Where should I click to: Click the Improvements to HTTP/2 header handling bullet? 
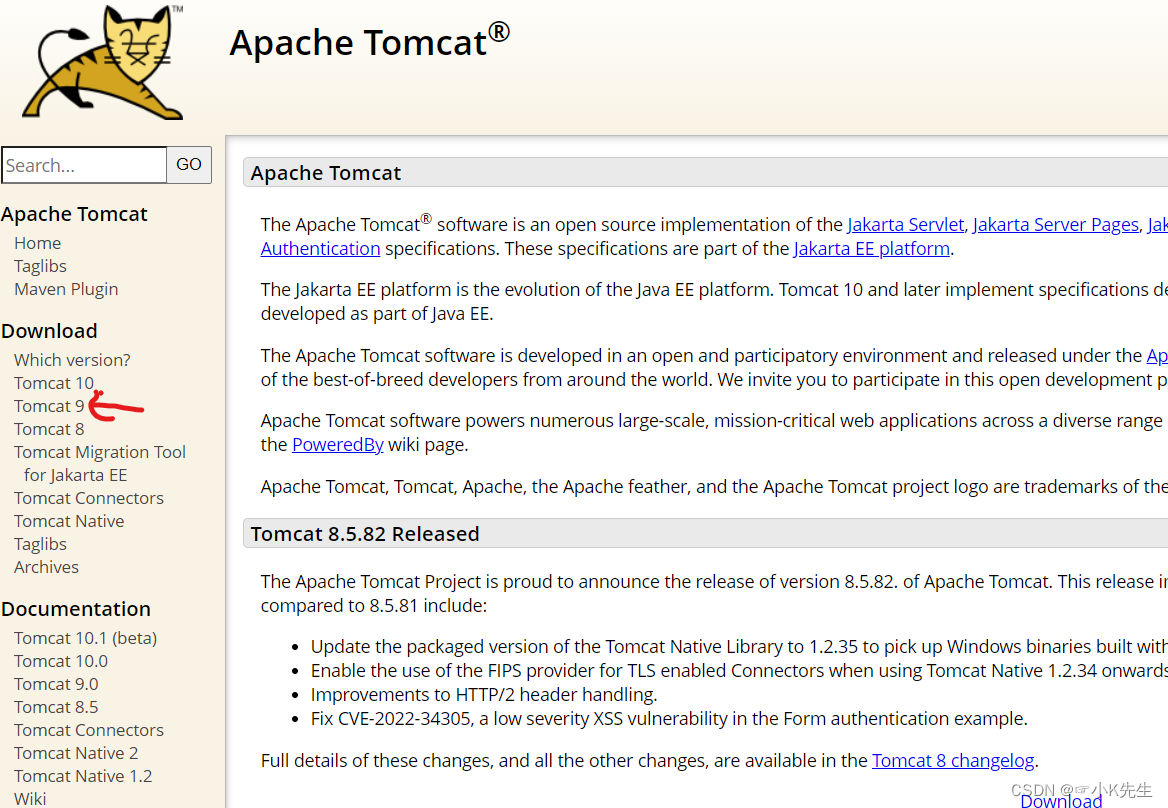click(484, 696)
